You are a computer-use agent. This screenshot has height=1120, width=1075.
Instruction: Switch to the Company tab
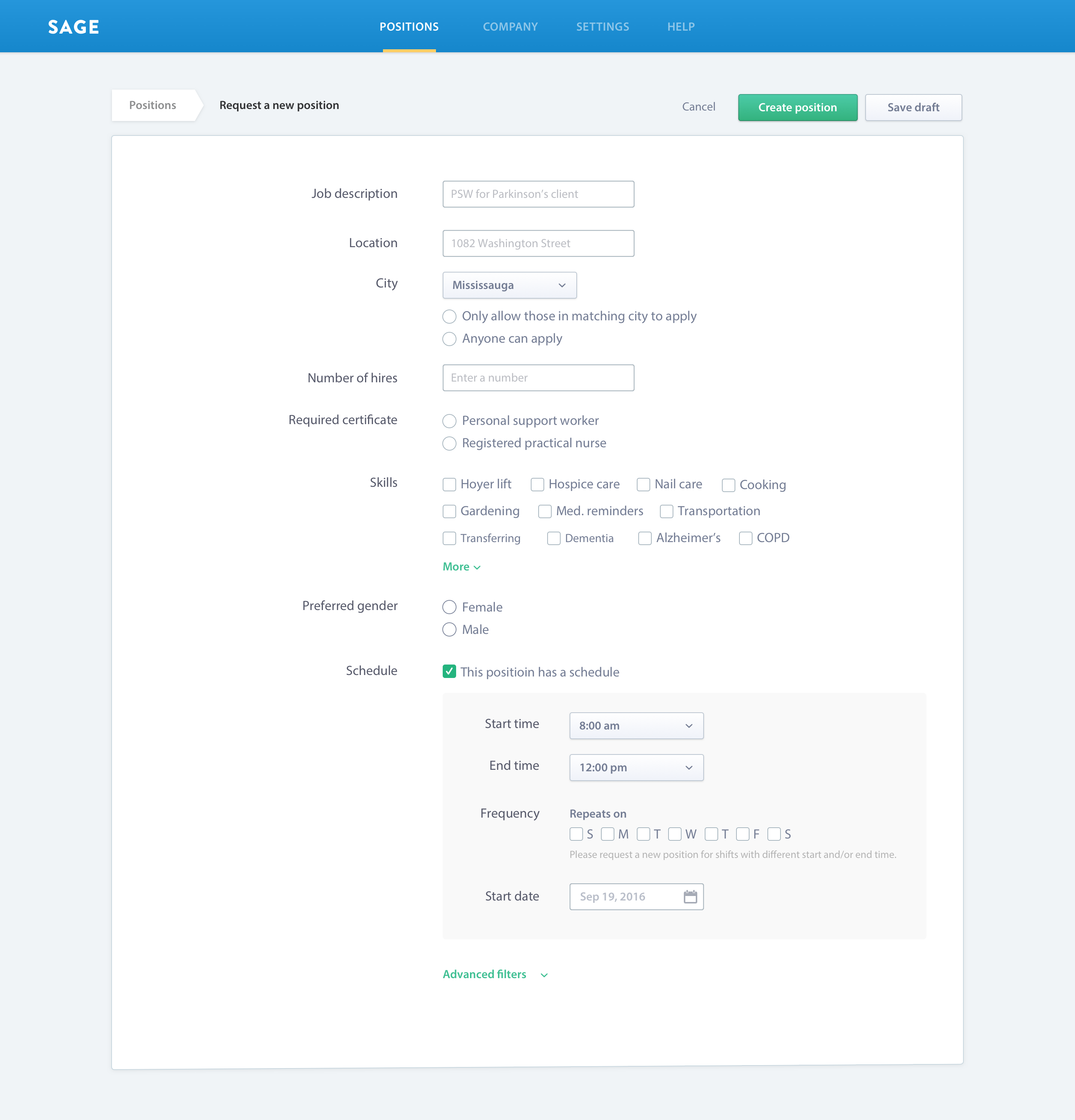click(x=510, y=27)
